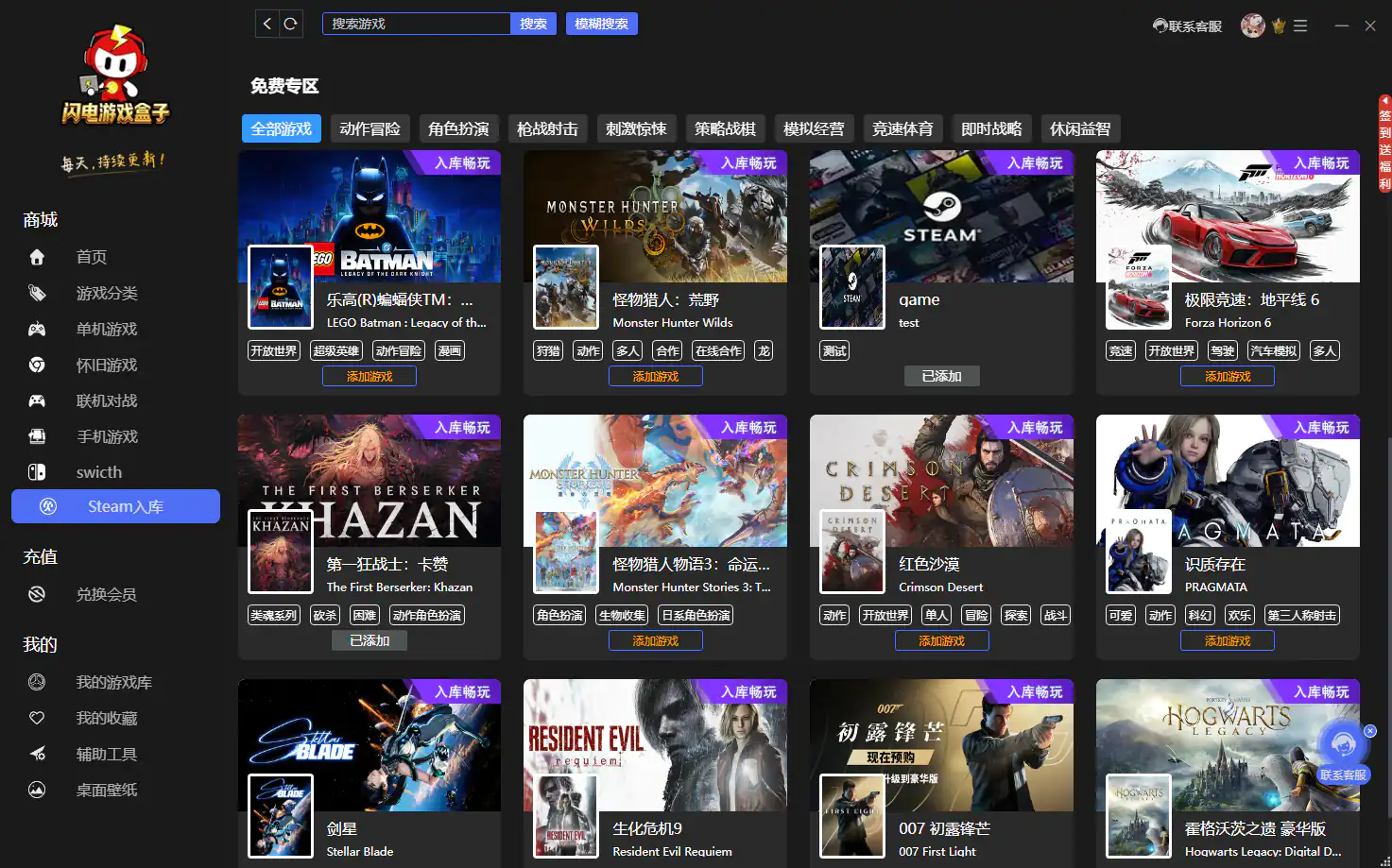Switch to the 角色扮演 tab
This screenshot has height=868, width=1392.
pyautogui.click(x=458, y=128)
